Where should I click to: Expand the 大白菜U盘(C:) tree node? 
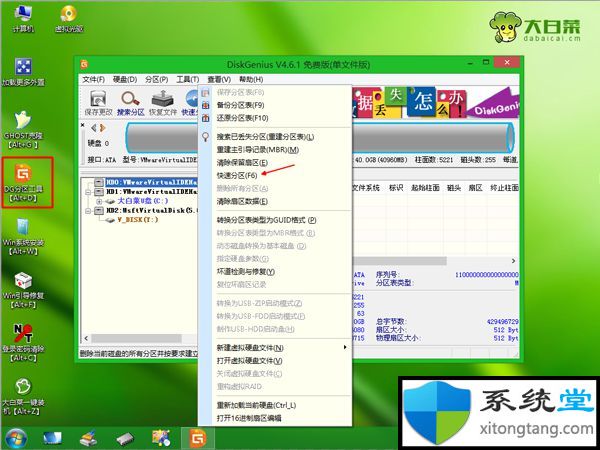[x=99, y=201]
